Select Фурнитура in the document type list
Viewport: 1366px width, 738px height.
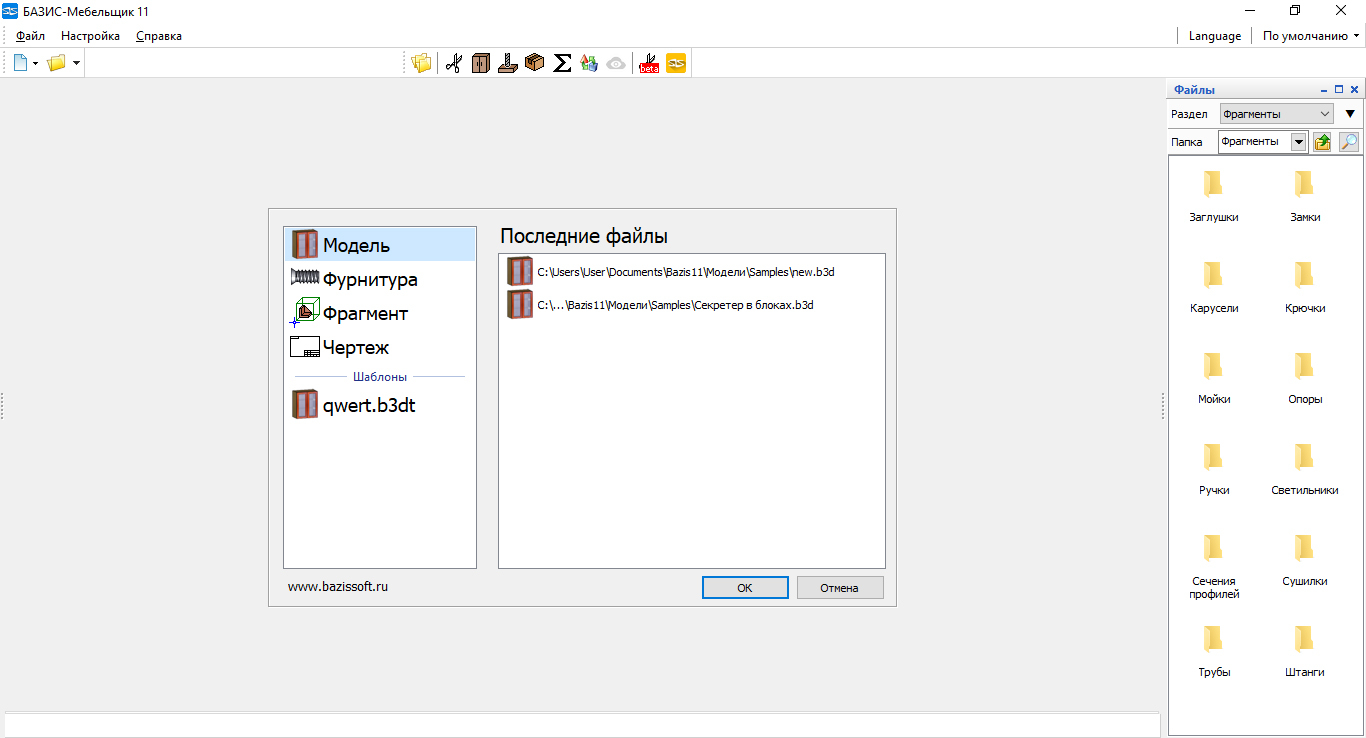380,279
